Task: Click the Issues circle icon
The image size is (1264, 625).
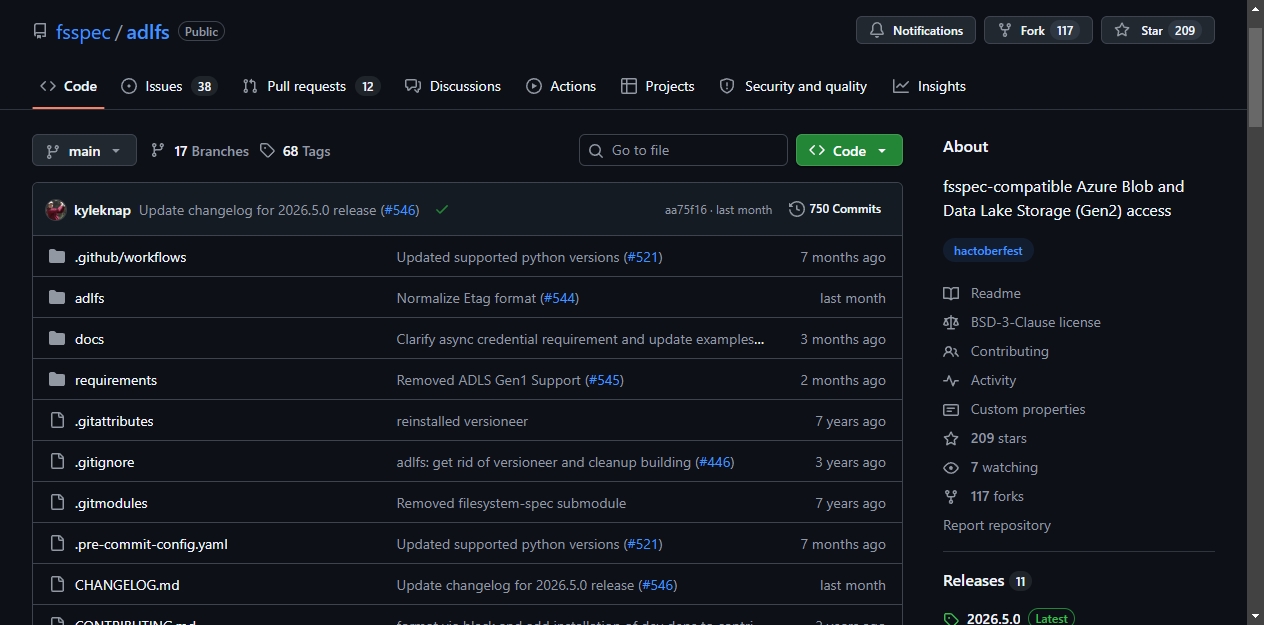Action: pos(129,86)
